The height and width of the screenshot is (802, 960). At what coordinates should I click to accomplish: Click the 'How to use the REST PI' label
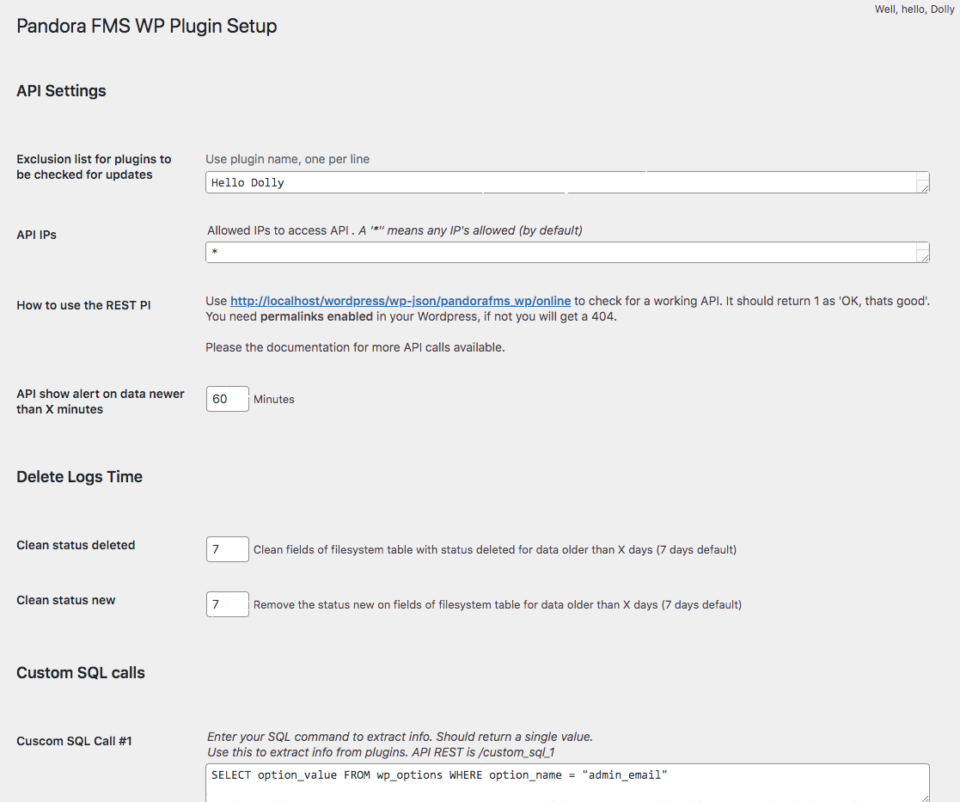[84, 305]
